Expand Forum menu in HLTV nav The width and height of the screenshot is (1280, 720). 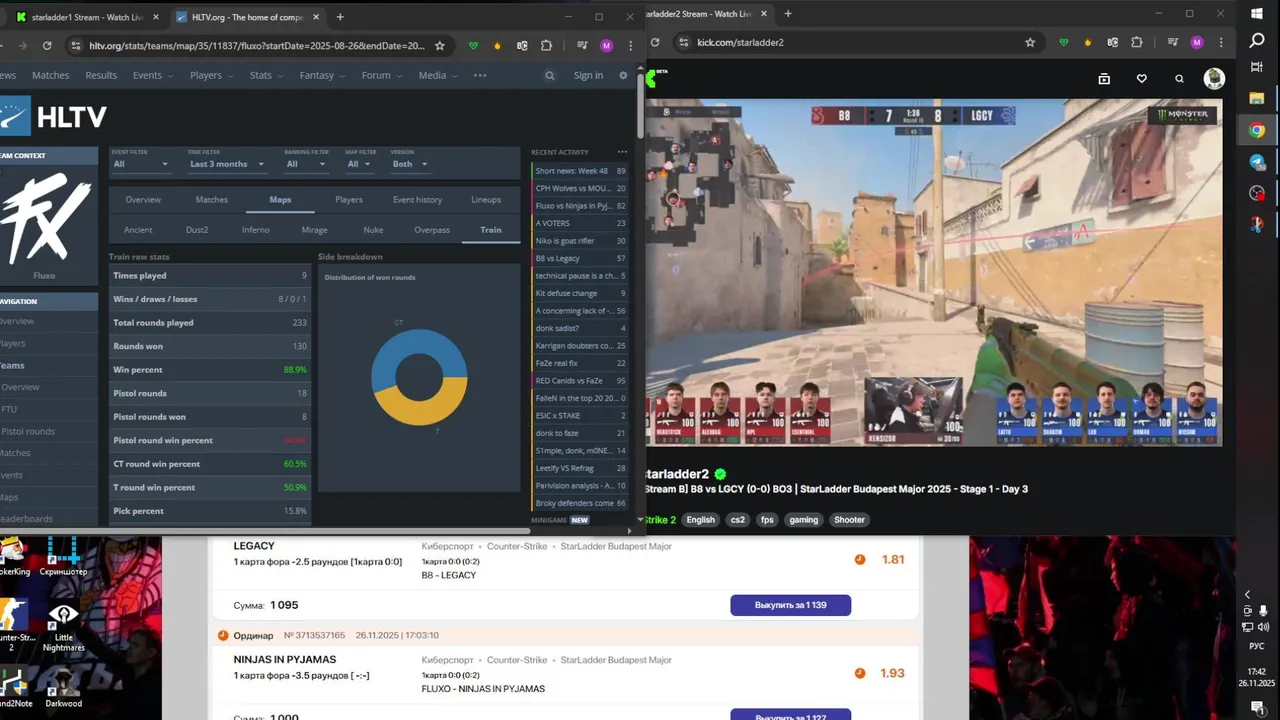(x=381, y=75)
